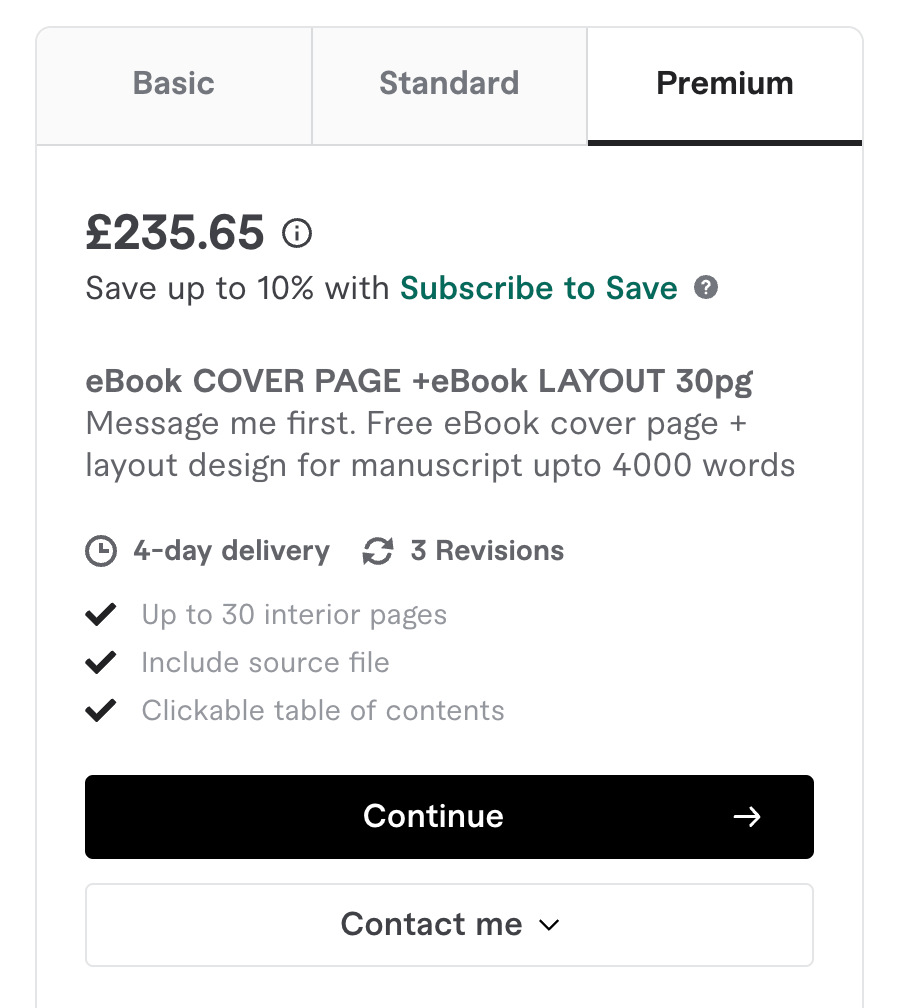Viewport: 900px width, 1008px height.
Task: Select the Premium package tab
Action: click(x=724, y=86)
